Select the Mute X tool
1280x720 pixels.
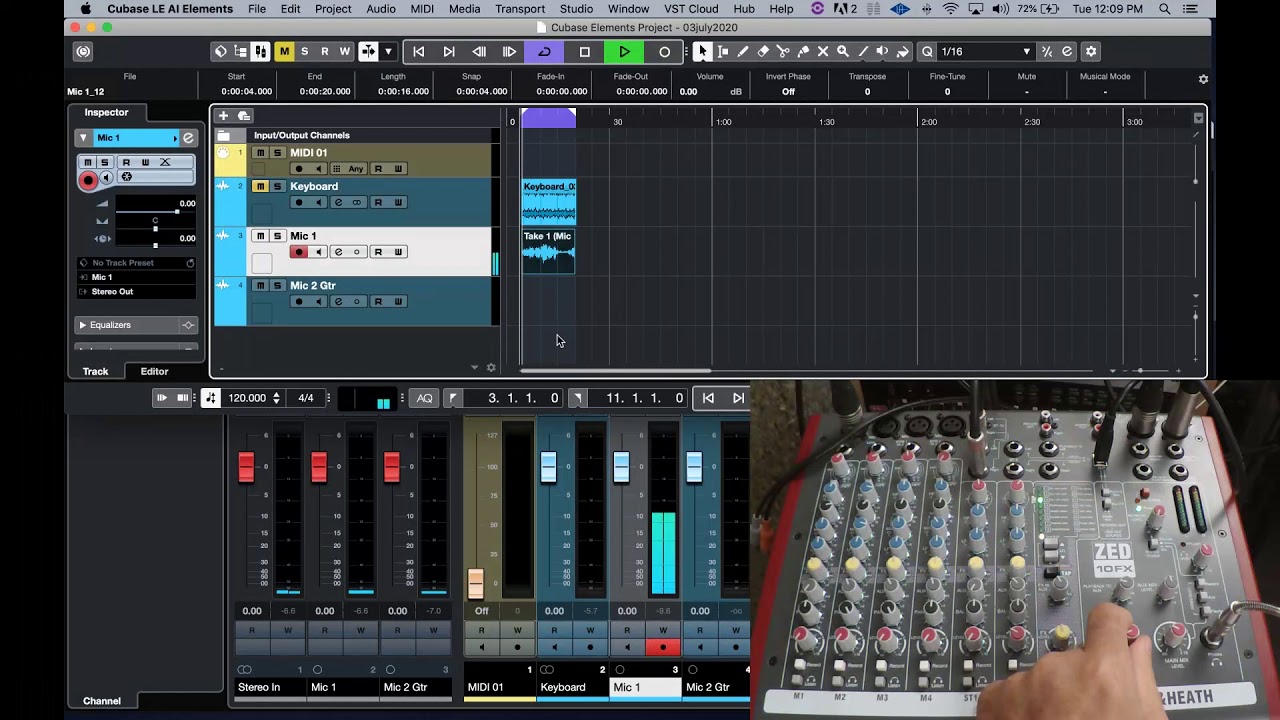[823, 52]
